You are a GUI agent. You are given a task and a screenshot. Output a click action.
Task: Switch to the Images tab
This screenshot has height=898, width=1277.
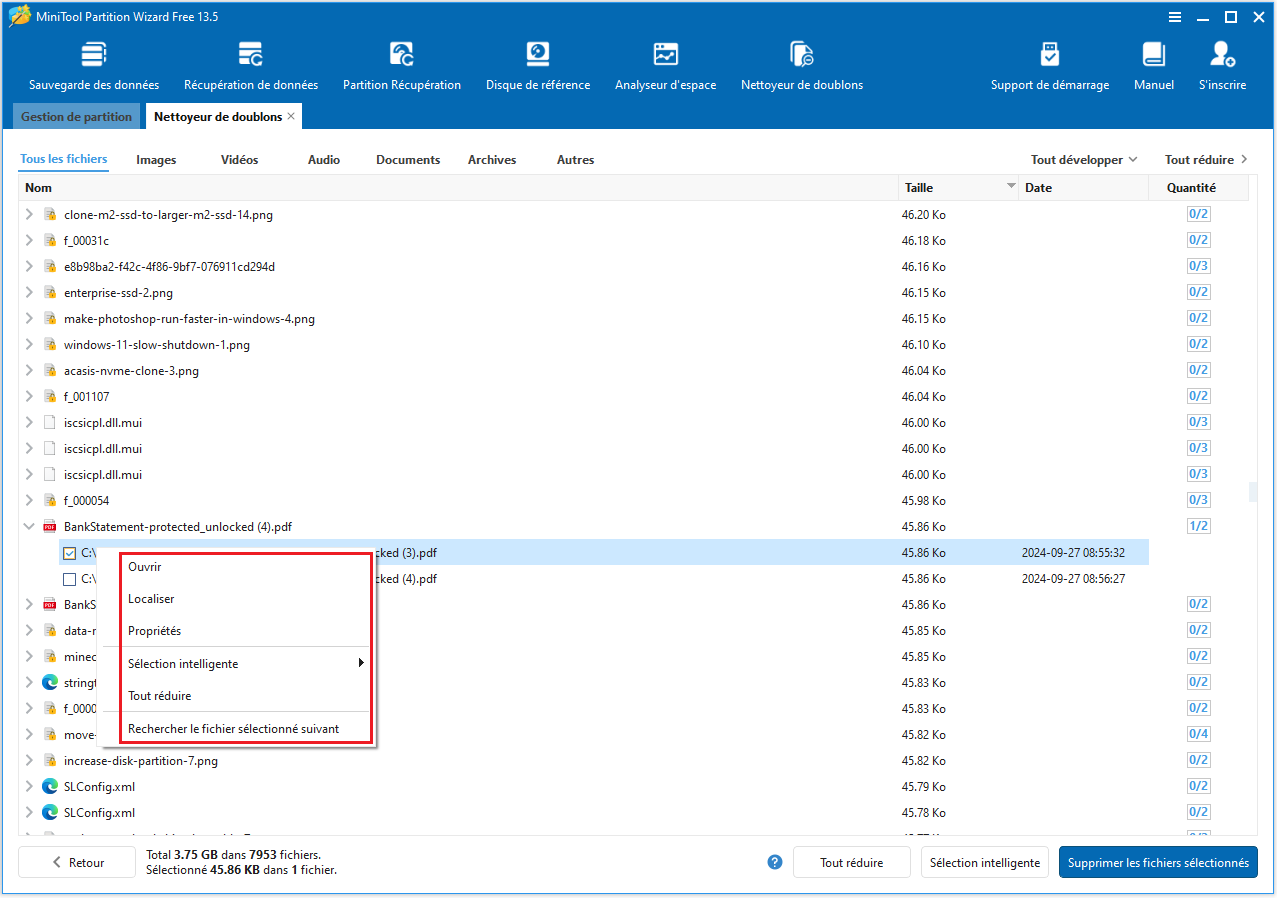155,159
